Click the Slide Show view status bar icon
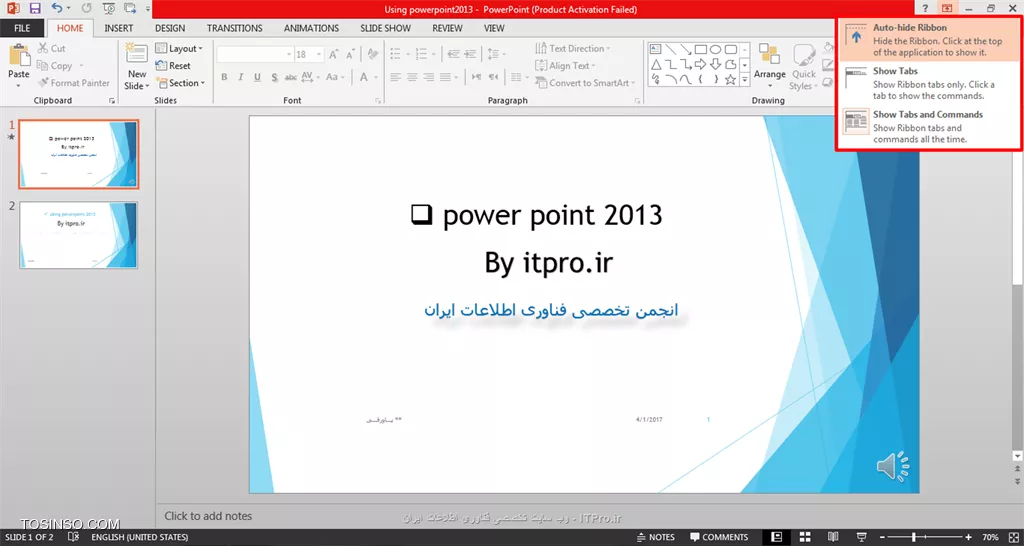Image resolution: width=1024 pixels, height=546 pixels. (862, 537)
